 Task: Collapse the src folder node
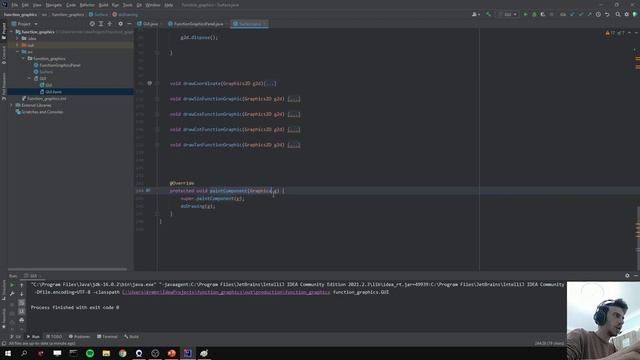(18, 52)
